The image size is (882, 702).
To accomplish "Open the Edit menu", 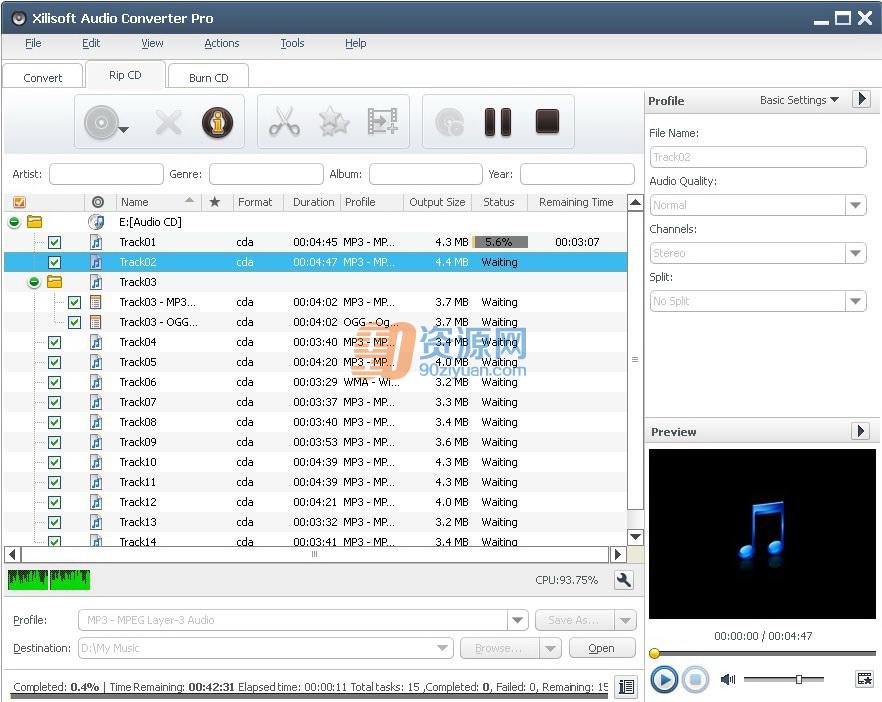I will click(91, 43).
